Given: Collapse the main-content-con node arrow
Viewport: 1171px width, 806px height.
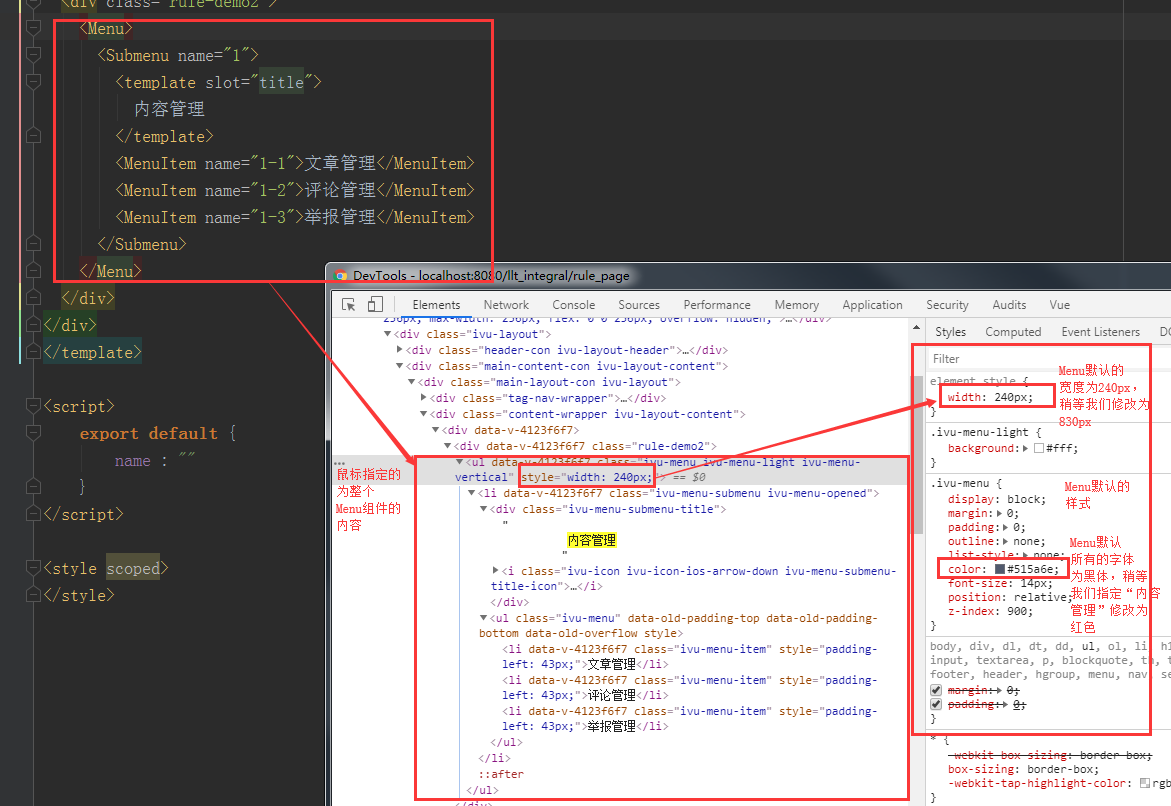Looking at the screenshot, I should pos(400,366).
